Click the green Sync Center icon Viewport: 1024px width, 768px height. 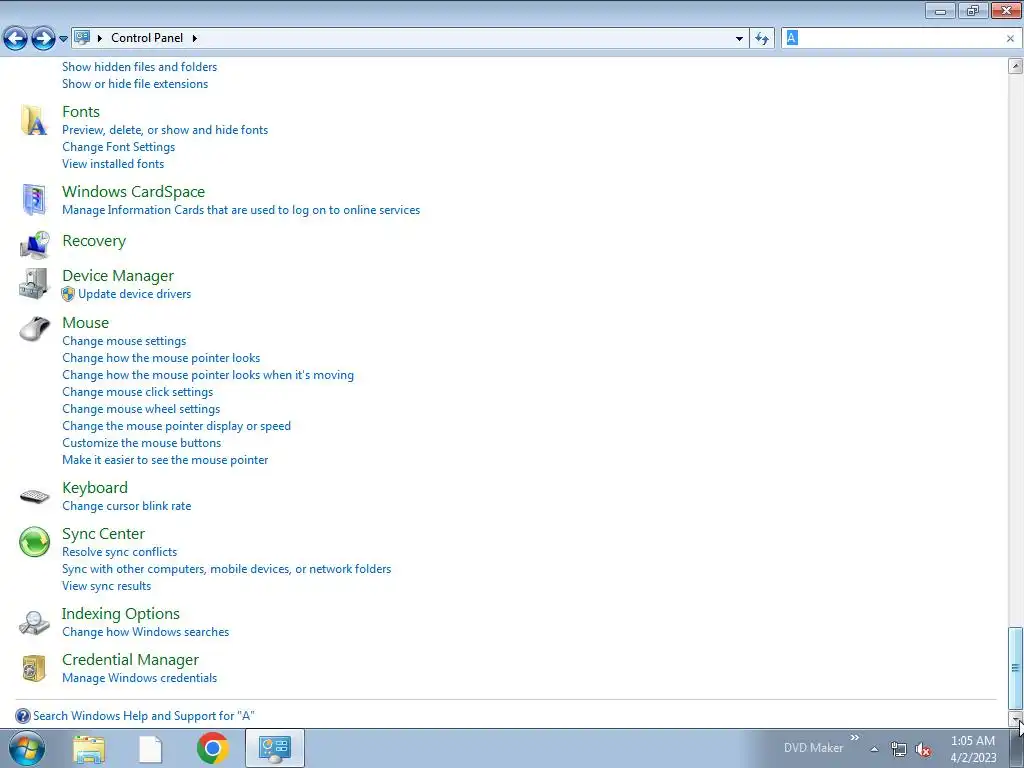coord(34,542)
